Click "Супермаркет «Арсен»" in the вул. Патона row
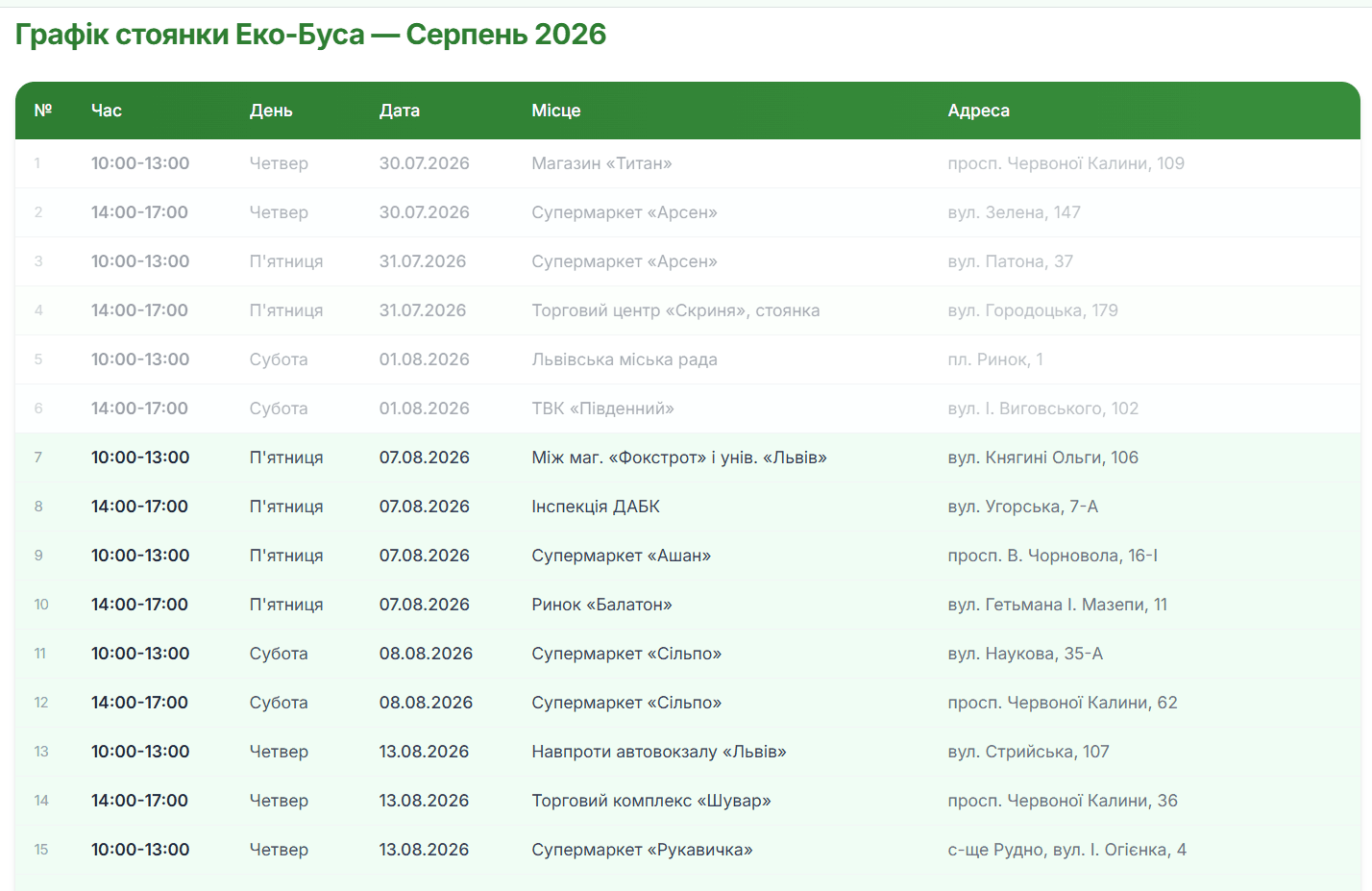Screen dimensions: 1372x891 click(625, 261)
